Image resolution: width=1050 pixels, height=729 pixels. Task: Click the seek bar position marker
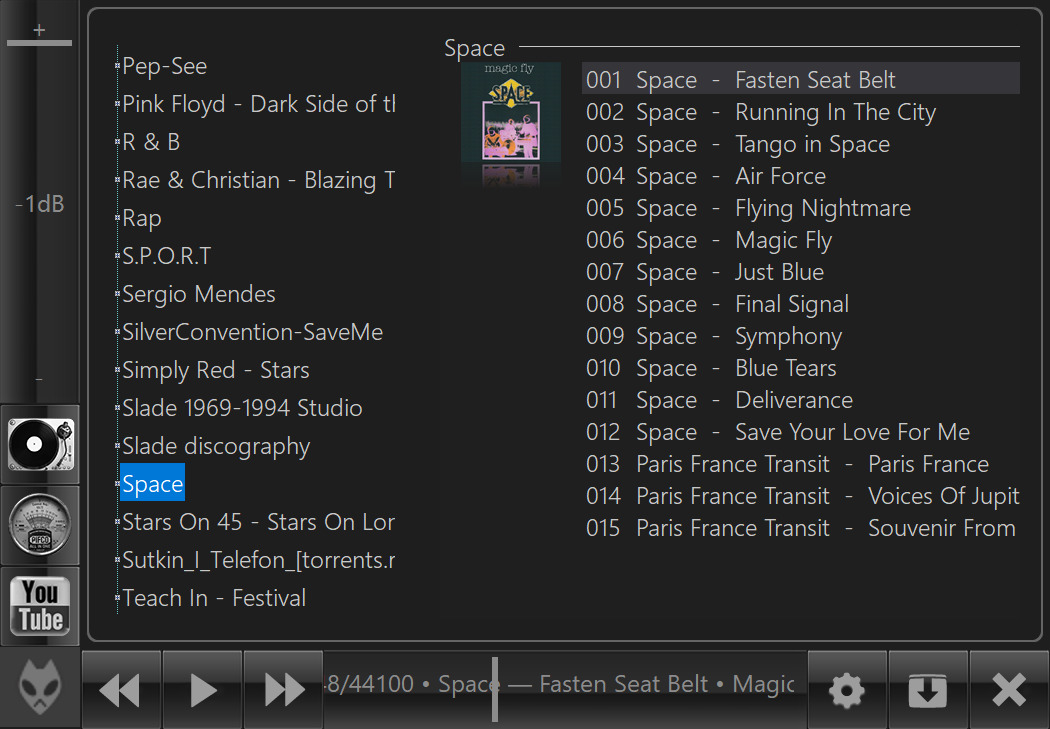click(x=494, y=688)
